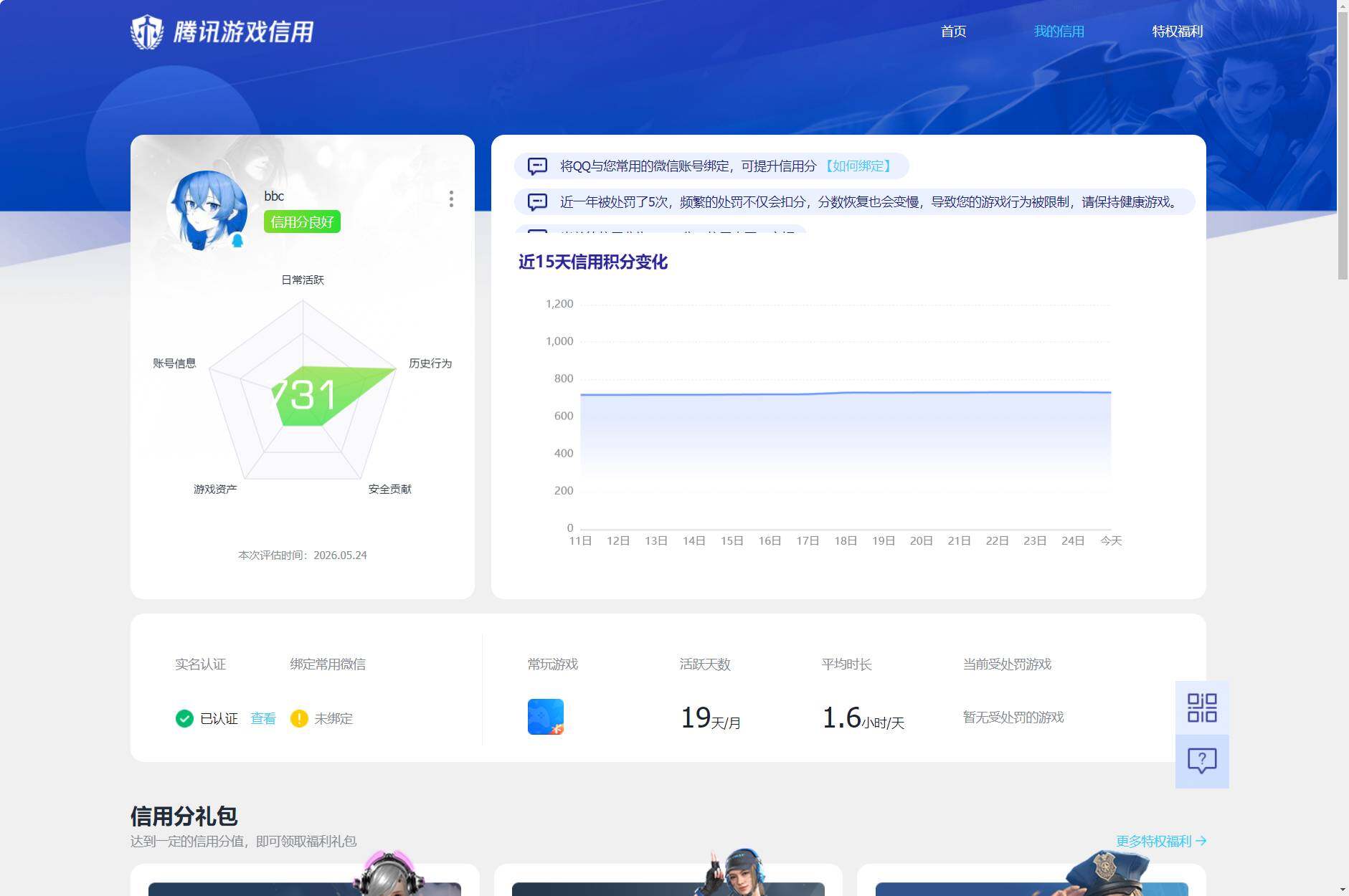This screenshot has width=1349, height=896.
Task: Select 安全贡献 radar axis label
Action: (390, 489)
